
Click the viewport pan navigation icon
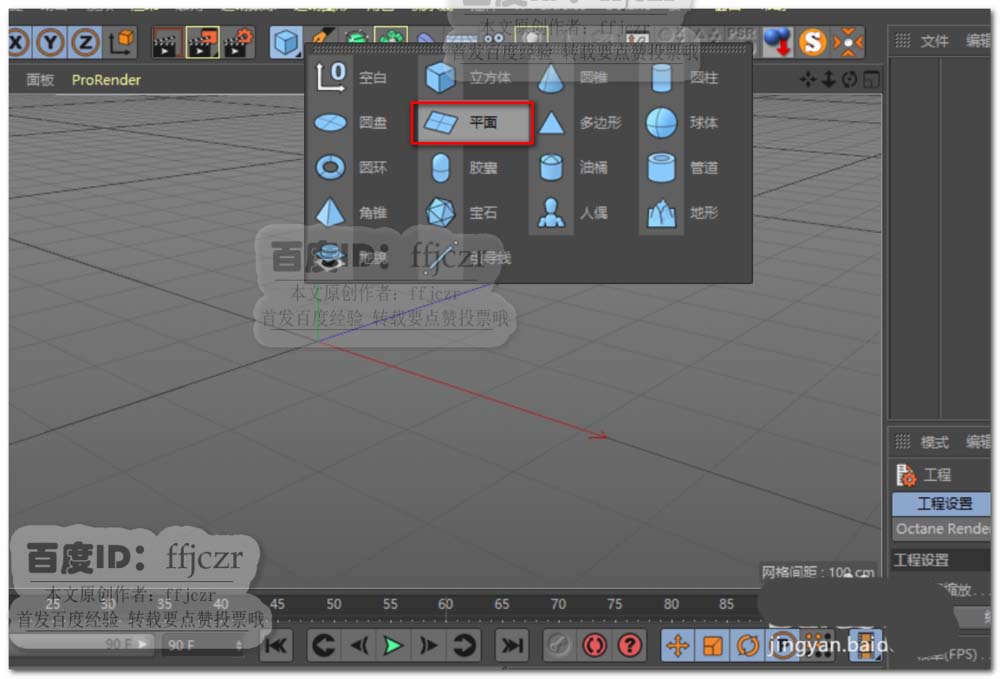coord(807,79)
